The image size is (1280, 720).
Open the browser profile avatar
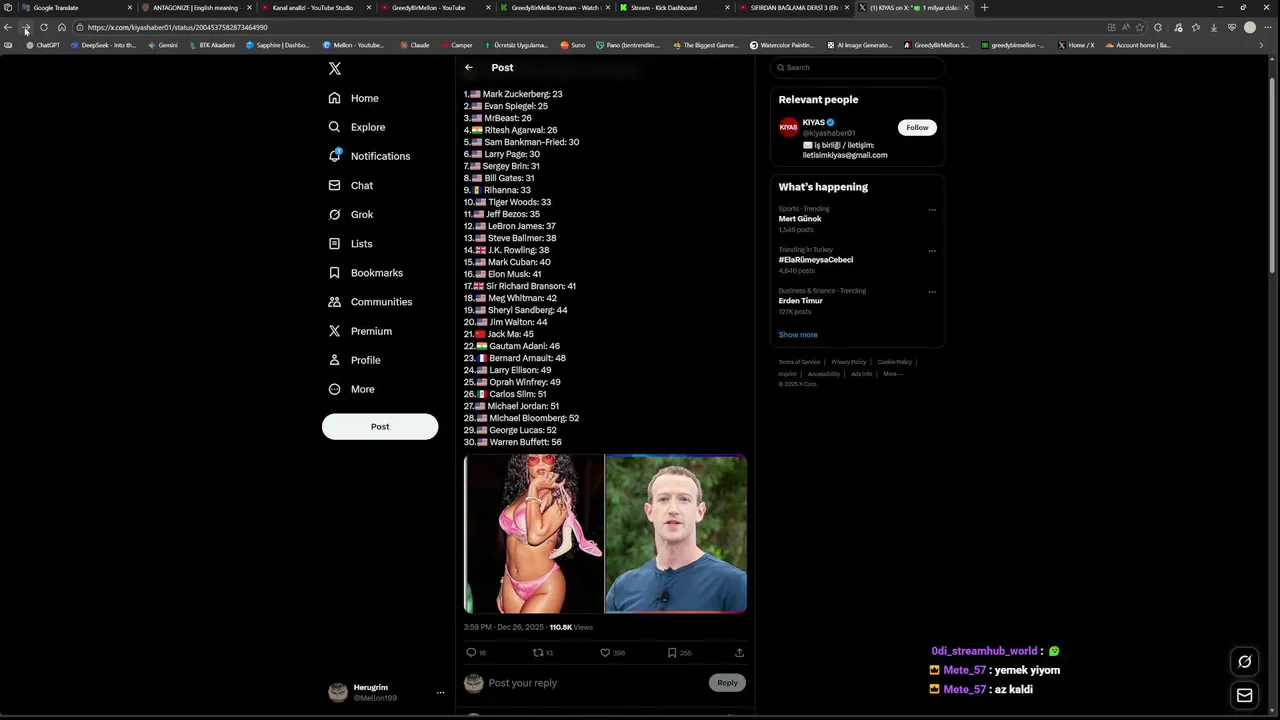(1250, 27)
